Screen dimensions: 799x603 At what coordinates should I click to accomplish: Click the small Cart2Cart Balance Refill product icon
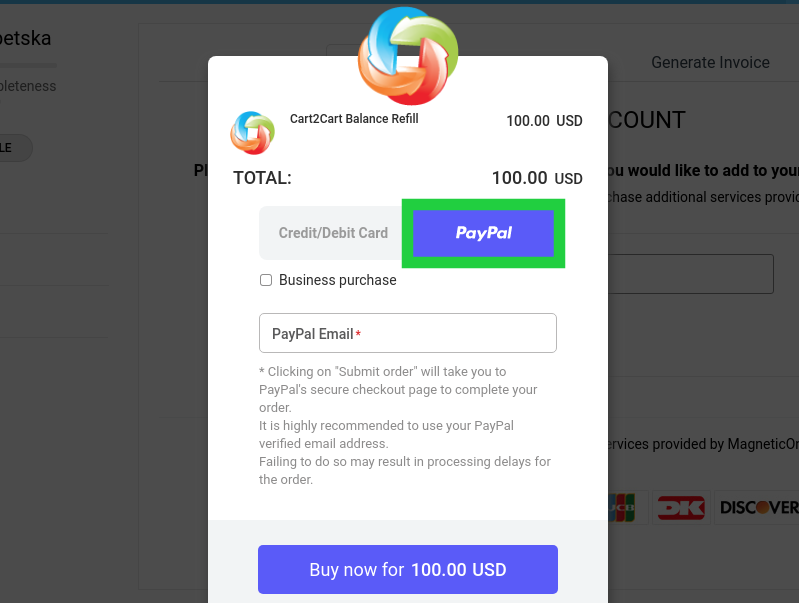(253, 133)
